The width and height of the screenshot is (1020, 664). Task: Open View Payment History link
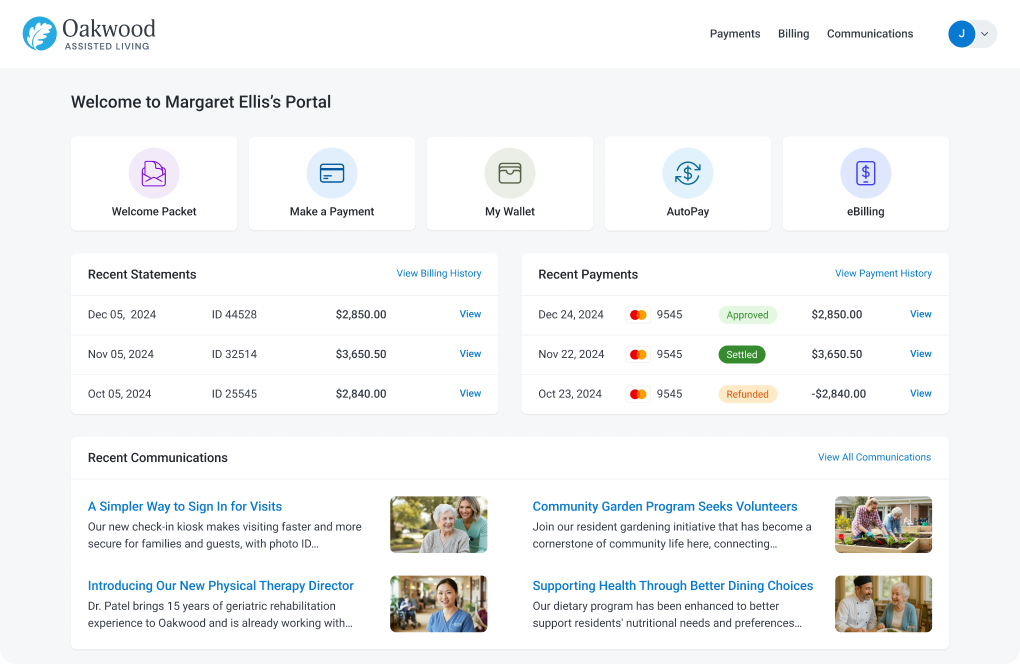click(883, 273)
